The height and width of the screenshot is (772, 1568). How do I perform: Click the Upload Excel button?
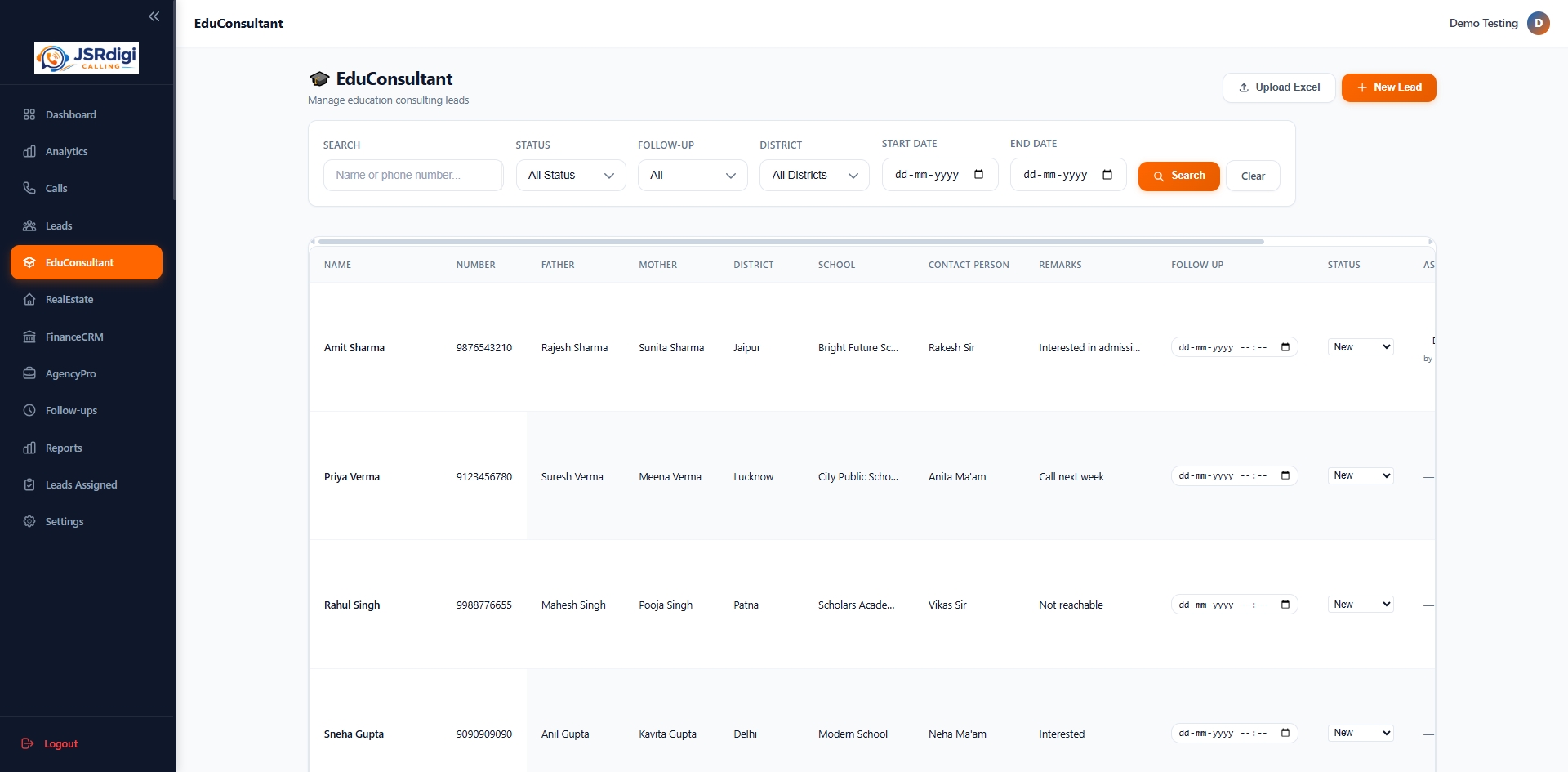(x=1278, y=87)
